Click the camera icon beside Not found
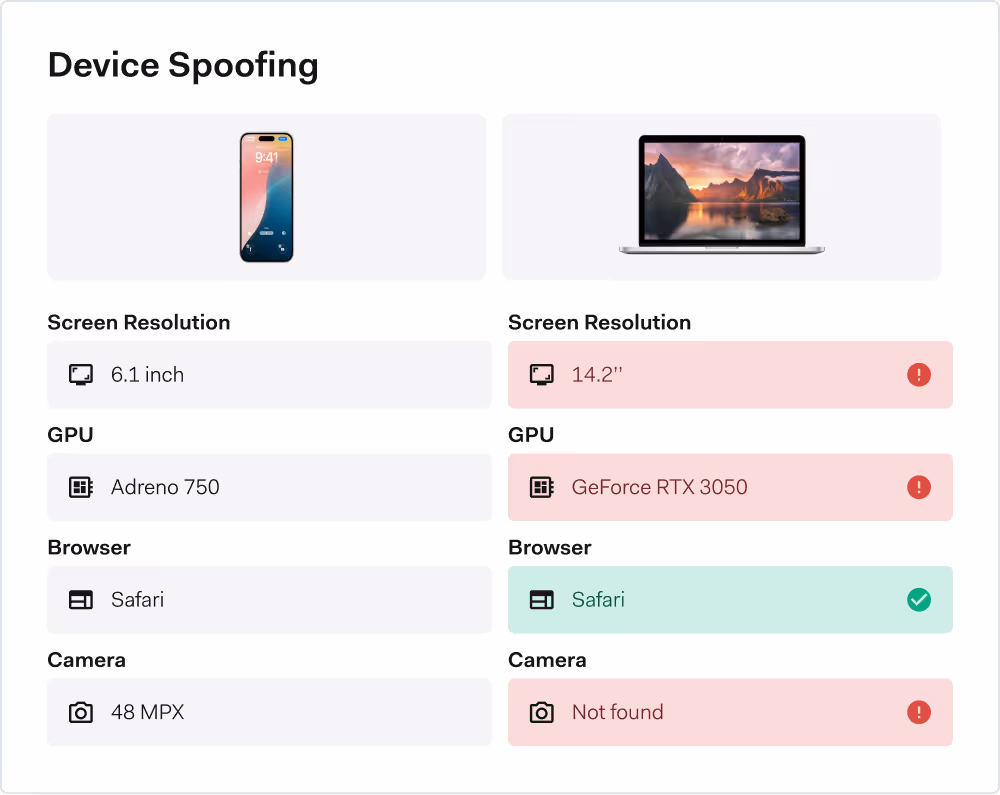 [x=542, y=712]
